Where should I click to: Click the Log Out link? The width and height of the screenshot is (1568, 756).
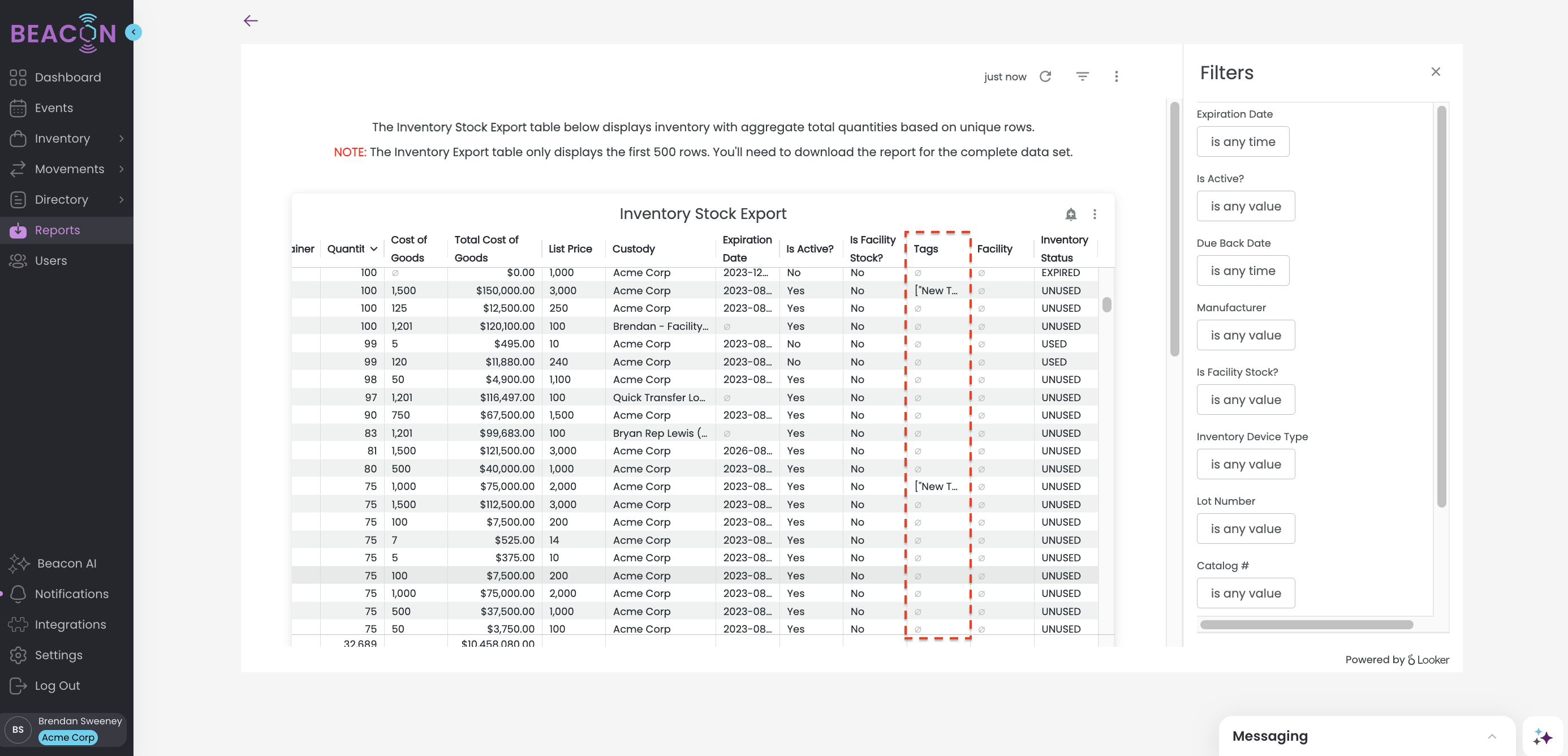57,685
